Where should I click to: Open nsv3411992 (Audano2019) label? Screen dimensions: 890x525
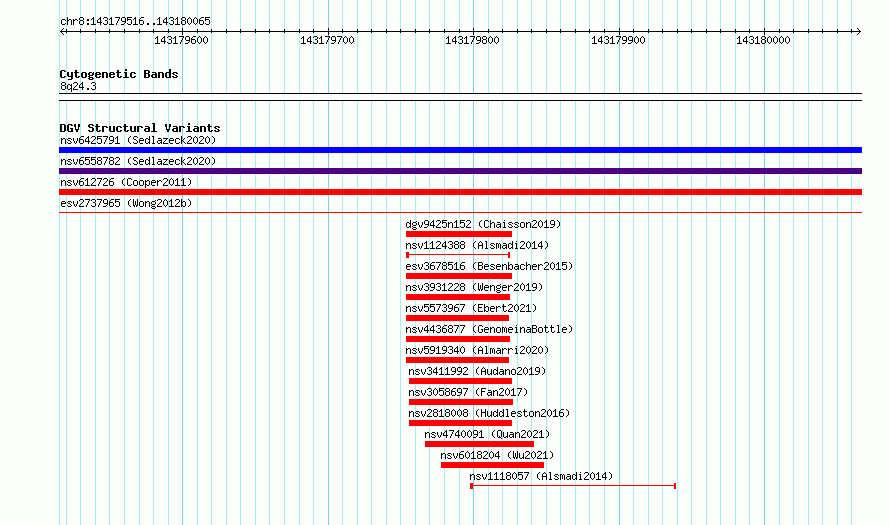477,371
